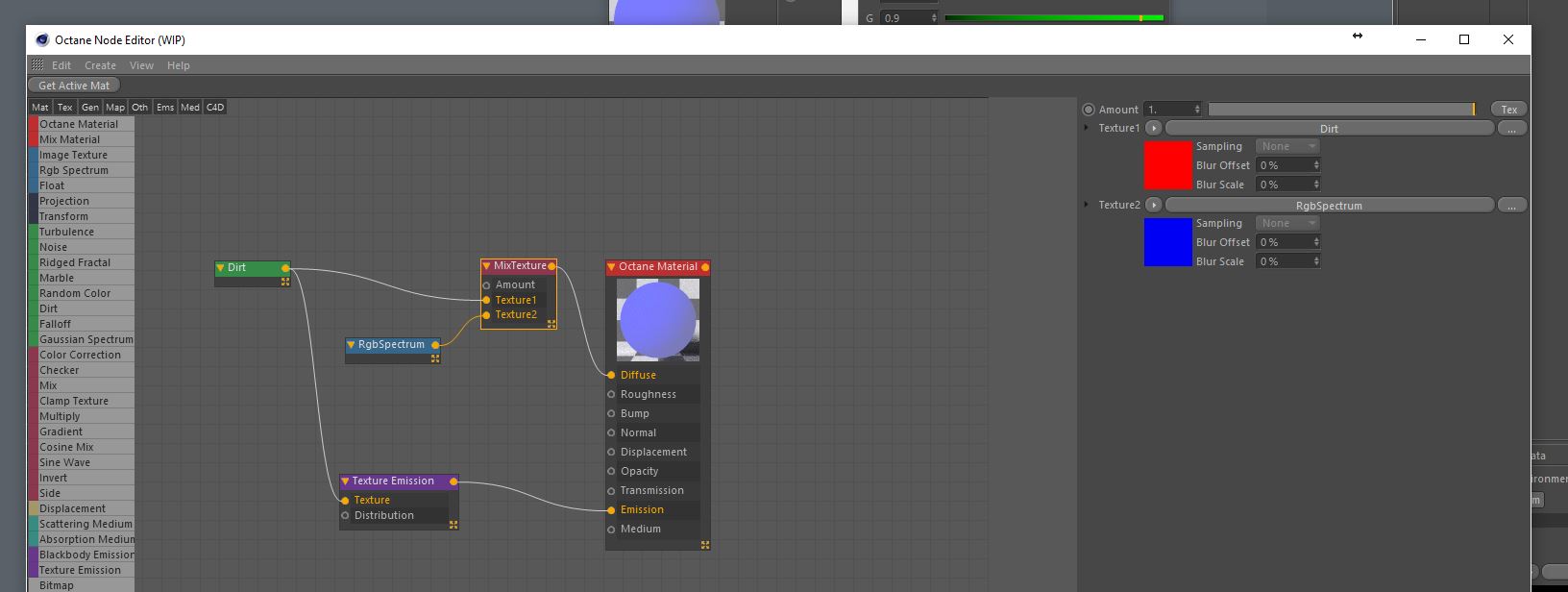
Task: Toggle the Amount radio button
Action: [x=1089, y=110]
